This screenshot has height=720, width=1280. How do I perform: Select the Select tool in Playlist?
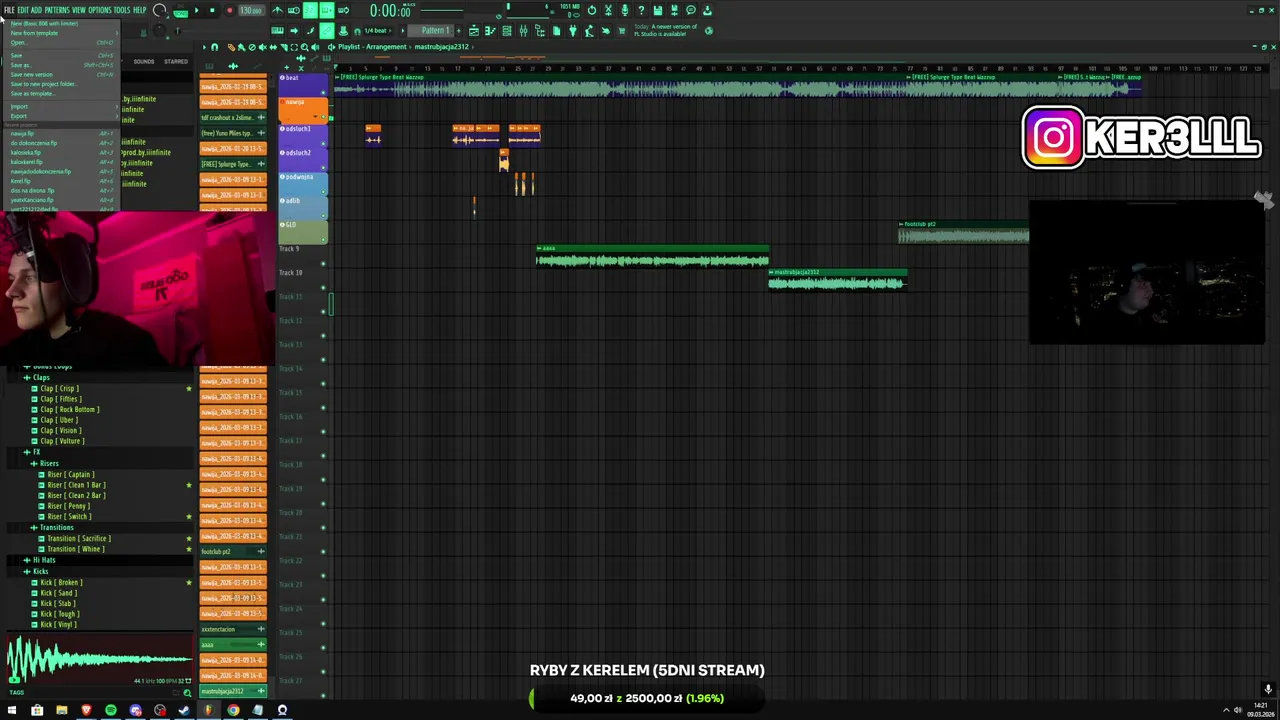tap(294, 47)
